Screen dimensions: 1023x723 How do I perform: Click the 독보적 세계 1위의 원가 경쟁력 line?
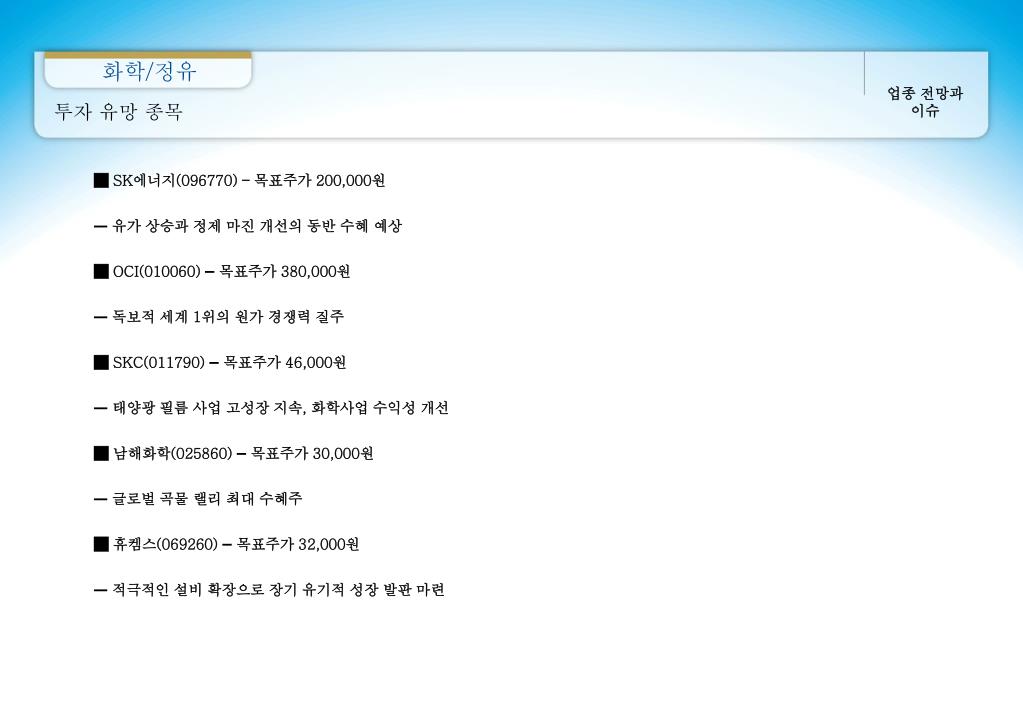click(219, 316)
